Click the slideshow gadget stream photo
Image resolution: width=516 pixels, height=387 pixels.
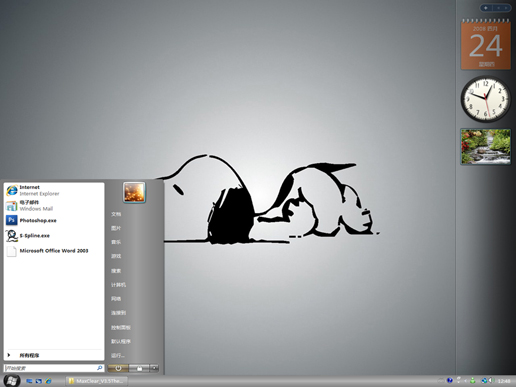[x=486, y=146]
